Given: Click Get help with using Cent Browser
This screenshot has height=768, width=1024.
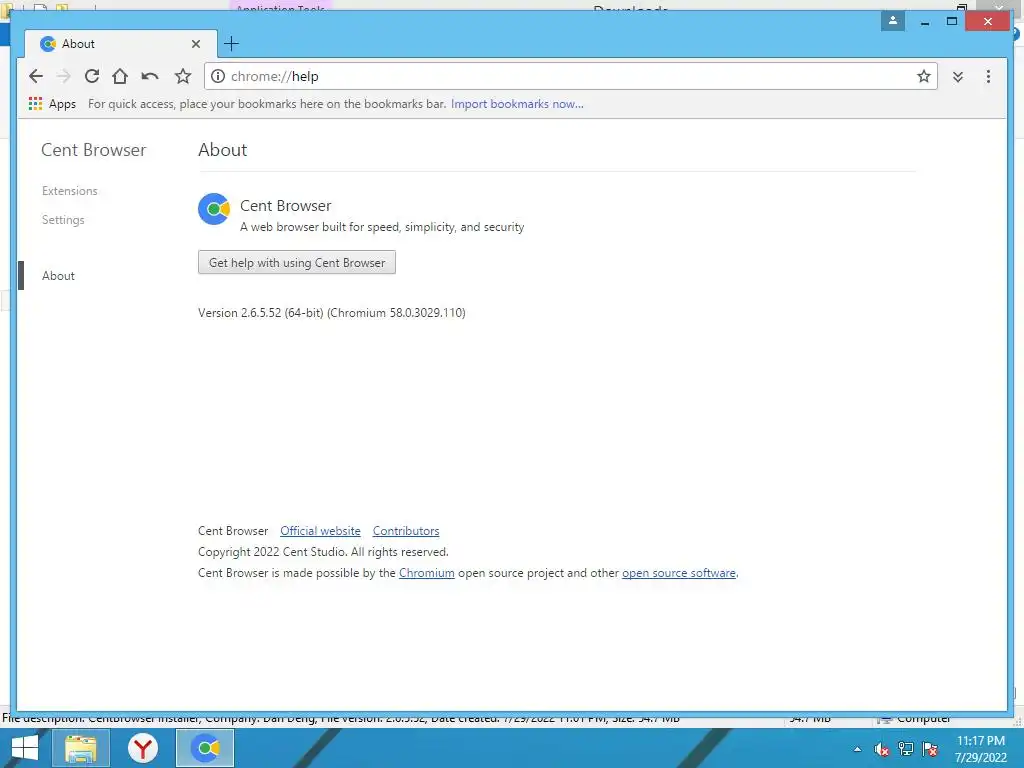Looking at the screenshot, I should [x=296, y=263].
